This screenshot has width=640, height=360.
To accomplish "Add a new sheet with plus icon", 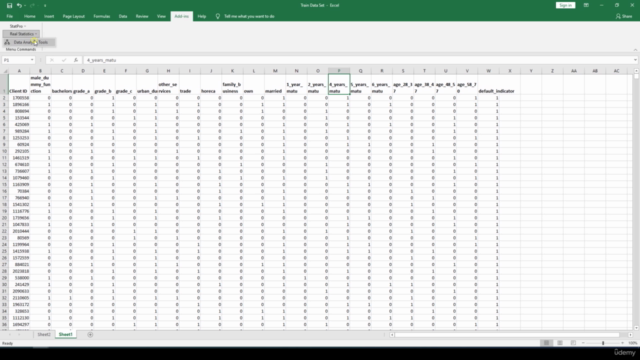I will 90,335.
